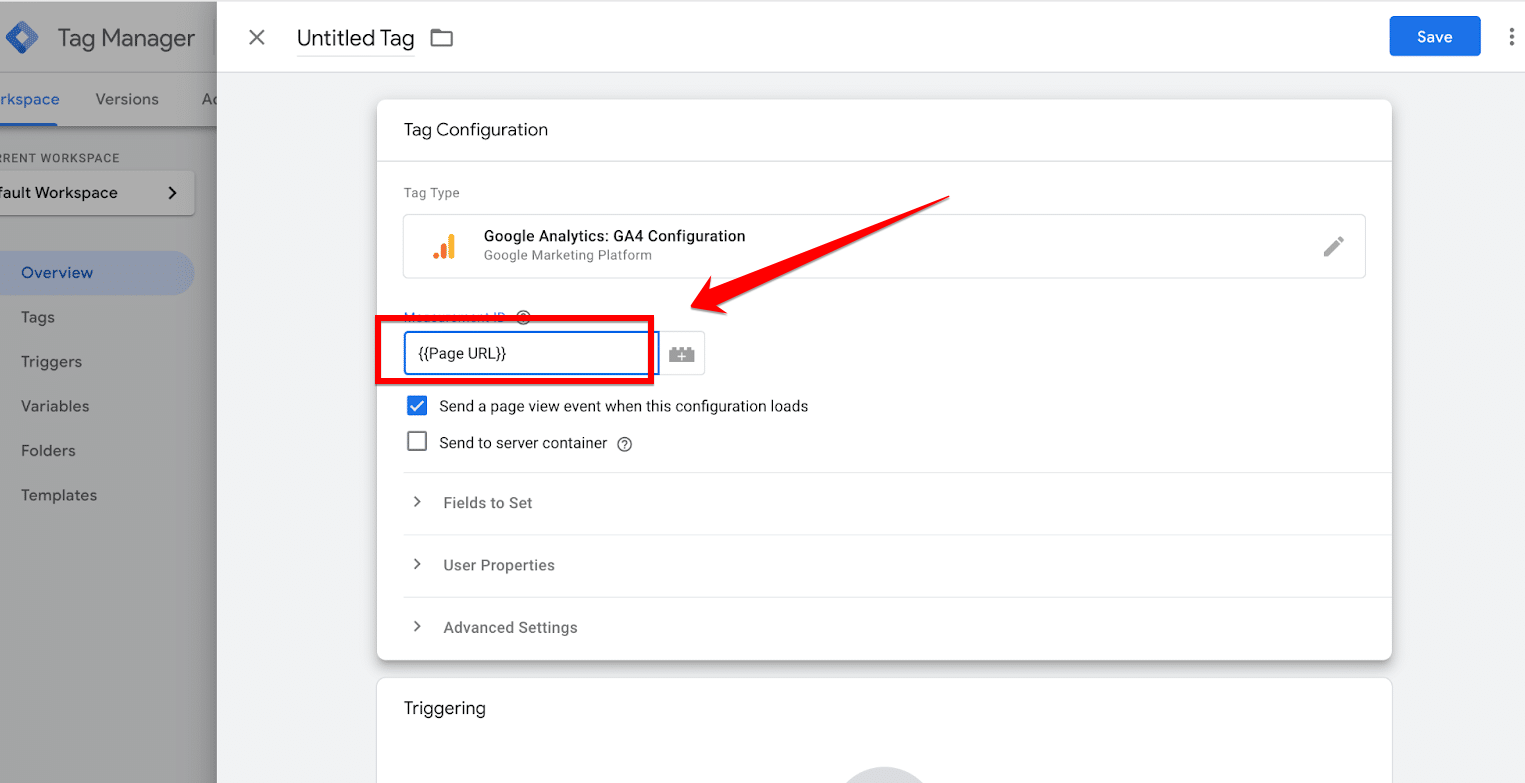Viewport: 1525px width, 783px height.
Task: Click the folder icon beside Untitled Tag
Action: [441, 38]
